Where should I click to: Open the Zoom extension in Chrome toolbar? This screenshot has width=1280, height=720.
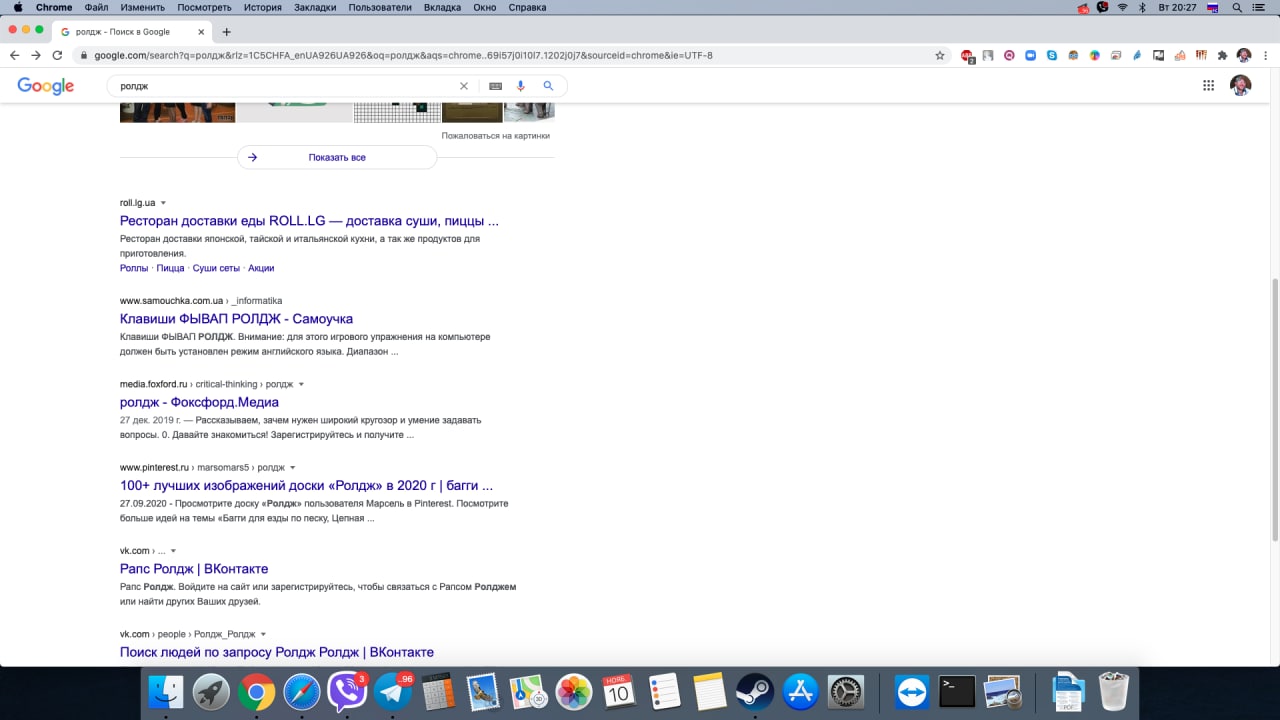click(1030, 55)
